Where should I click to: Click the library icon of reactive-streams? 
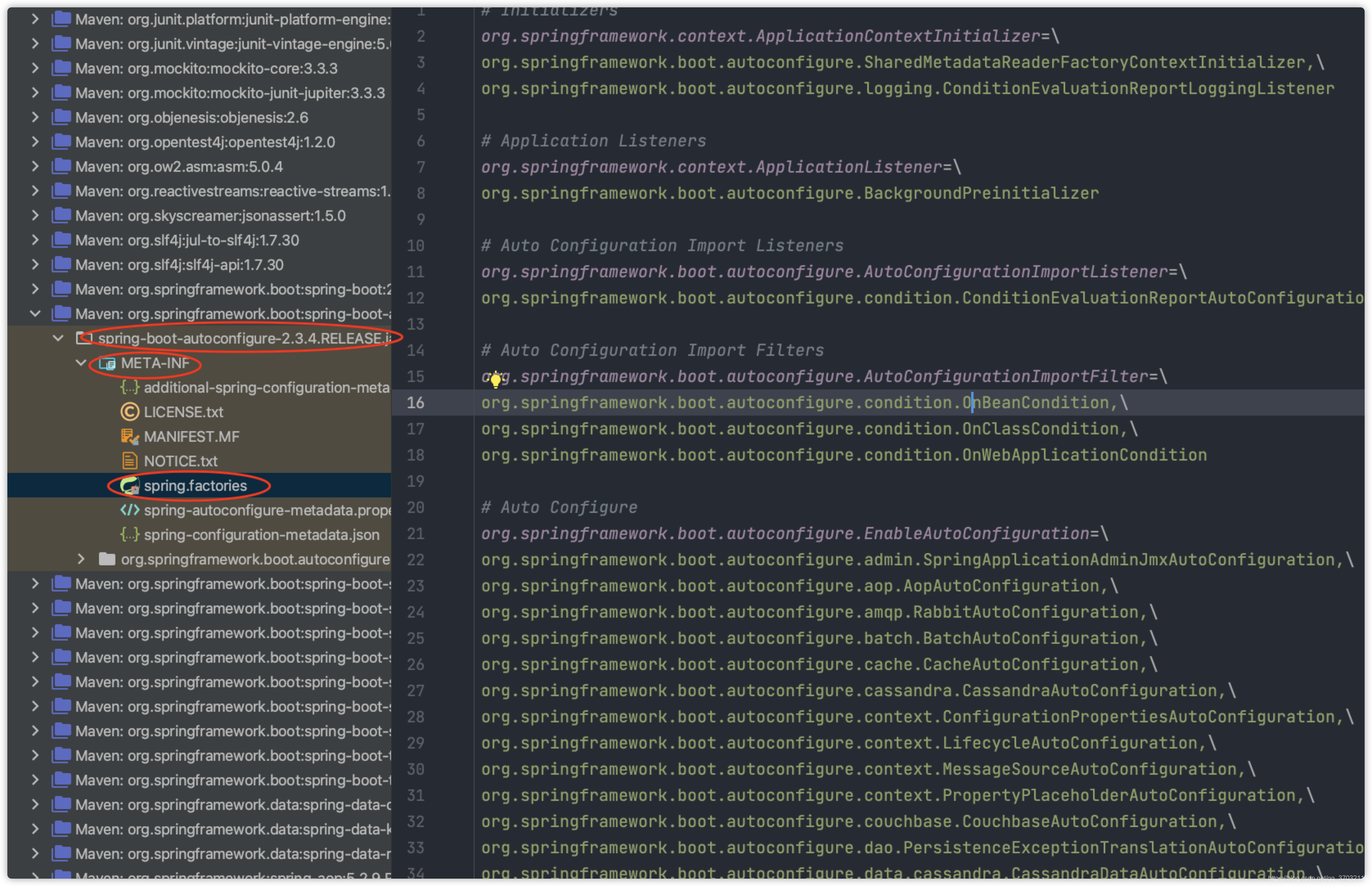click(x=61, y=191)
